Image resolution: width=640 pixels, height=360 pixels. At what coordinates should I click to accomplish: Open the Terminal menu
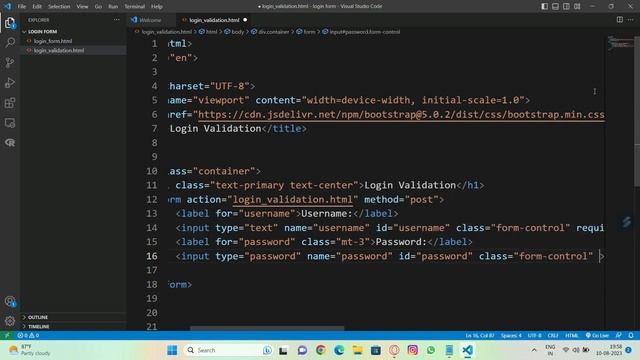pos(135,7)
